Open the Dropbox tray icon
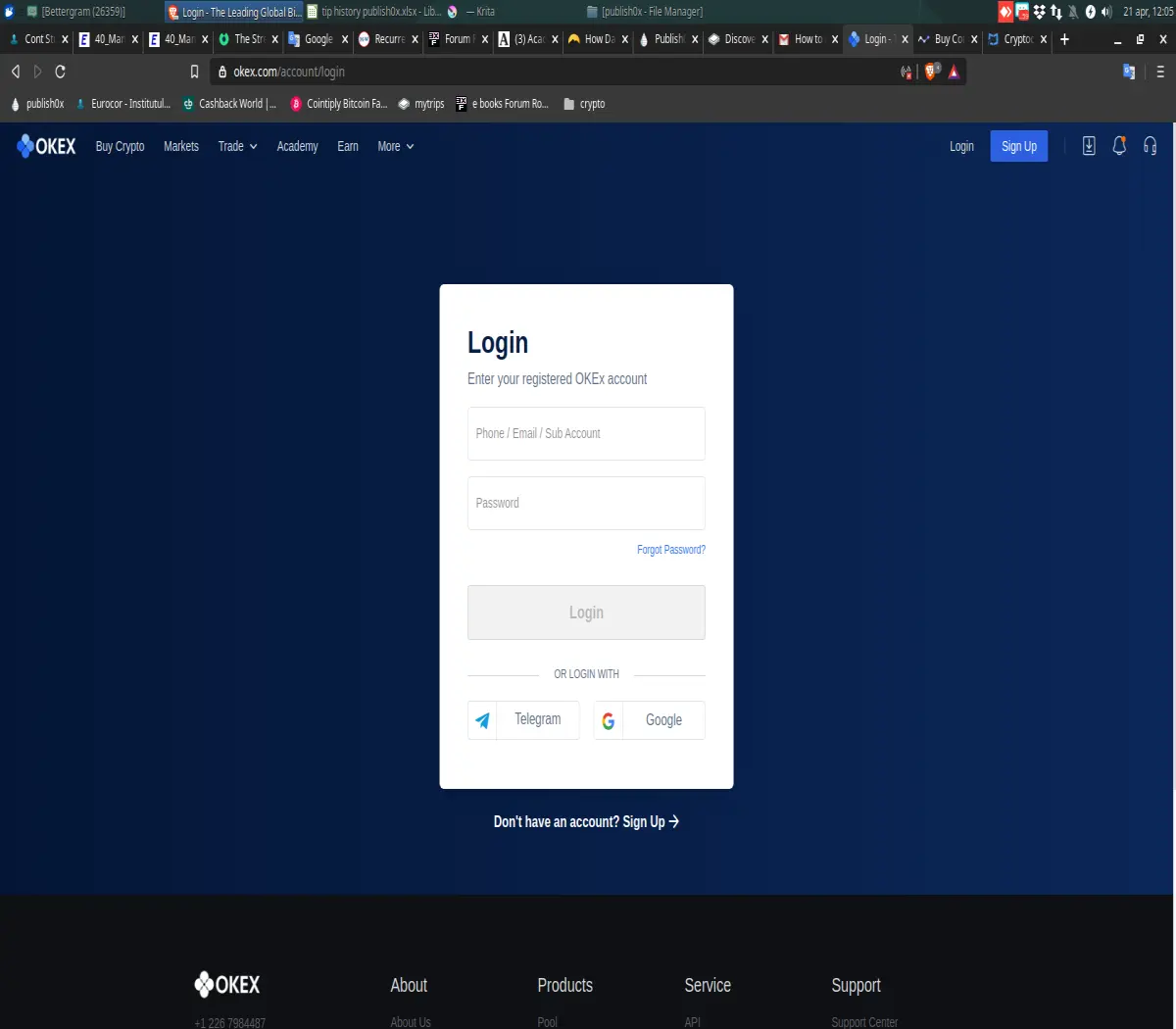The image size is (1176, 1029). pos(1039,12)
